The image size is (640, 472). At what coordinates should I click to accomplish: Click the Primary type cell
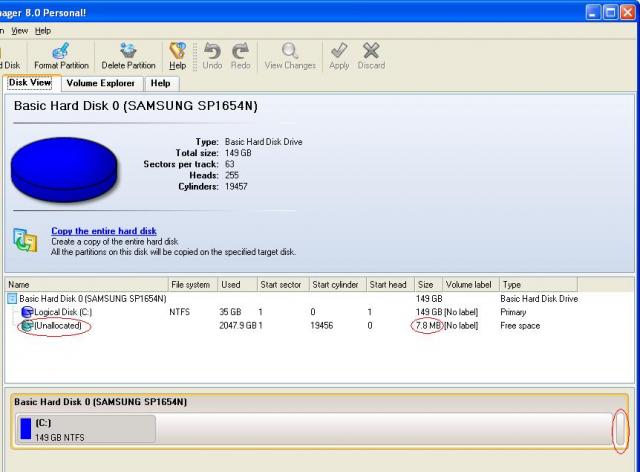click(x=513, y=312)
